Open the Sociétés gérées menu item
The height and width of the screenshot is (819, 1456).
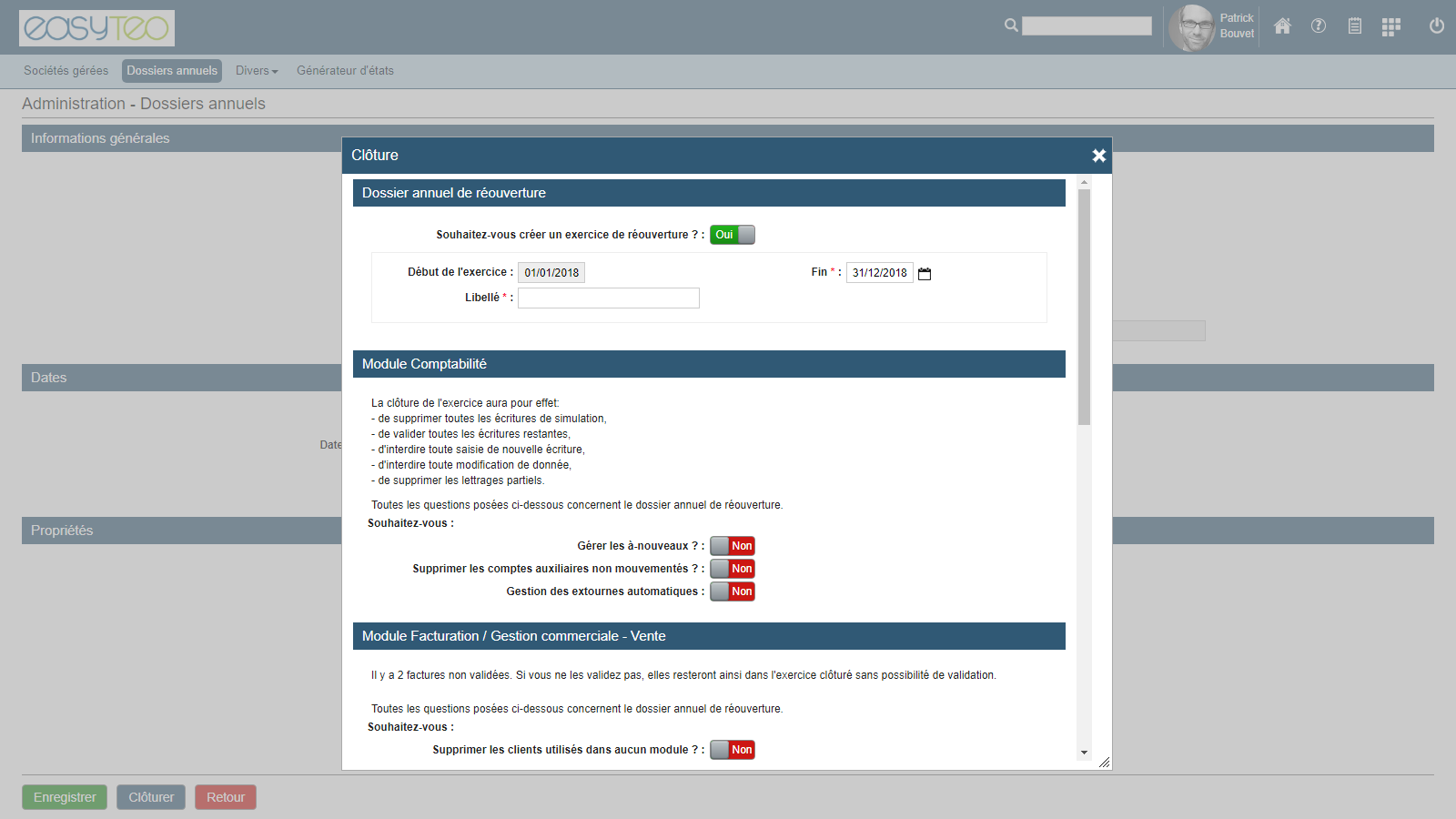[x=66, y=71]
